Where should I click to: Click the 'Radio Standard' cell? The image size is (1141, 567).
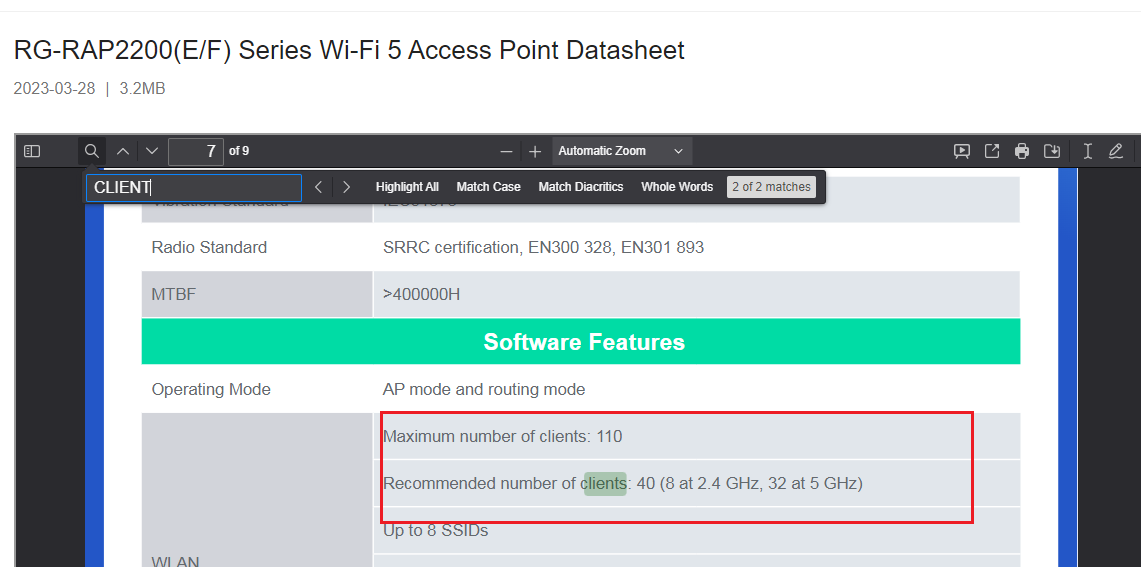click(209, 247)
